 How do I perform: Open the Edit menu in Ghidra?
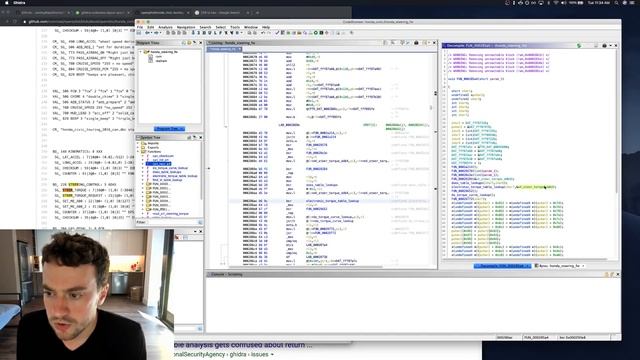point(151,27)
